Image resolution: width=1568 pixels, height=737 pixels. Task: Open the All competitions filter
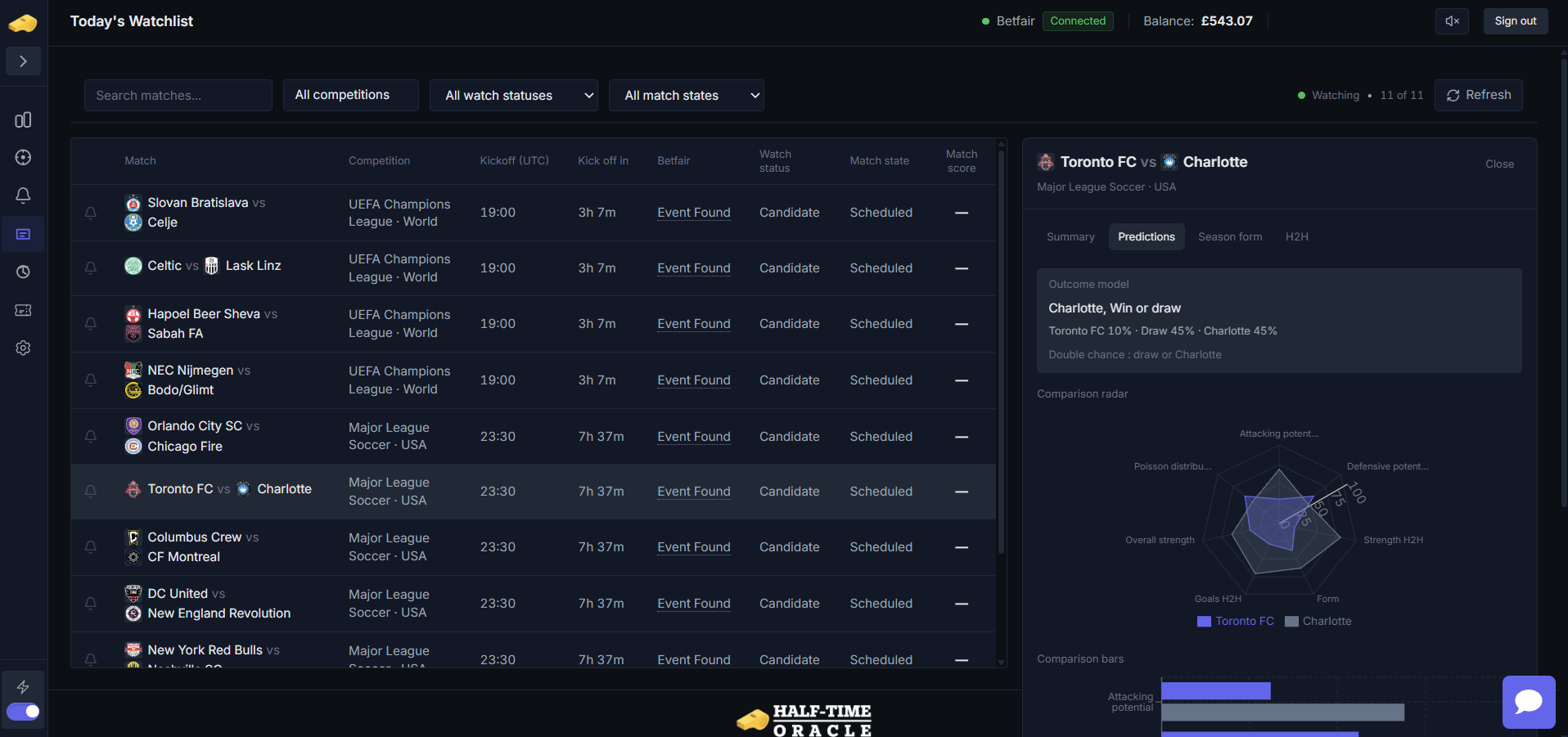[351, 95]
